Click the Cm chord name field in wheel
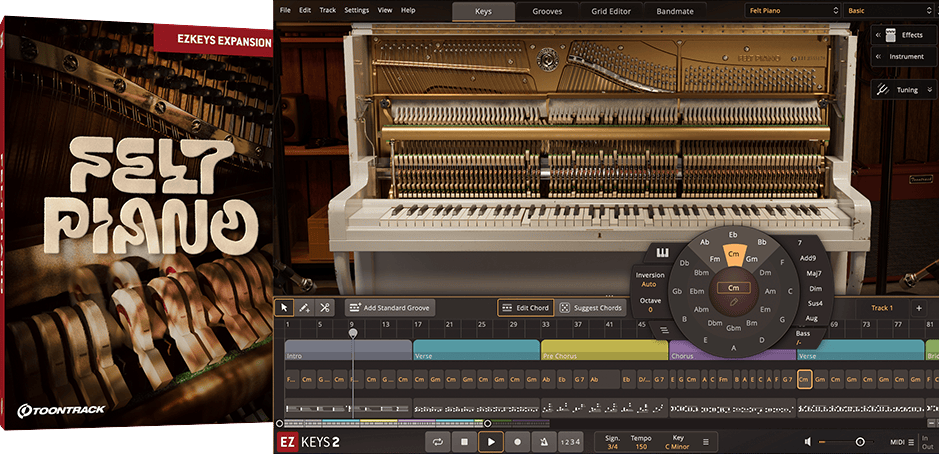Viewport: 939px width, 454px height. tap(733, 288)
